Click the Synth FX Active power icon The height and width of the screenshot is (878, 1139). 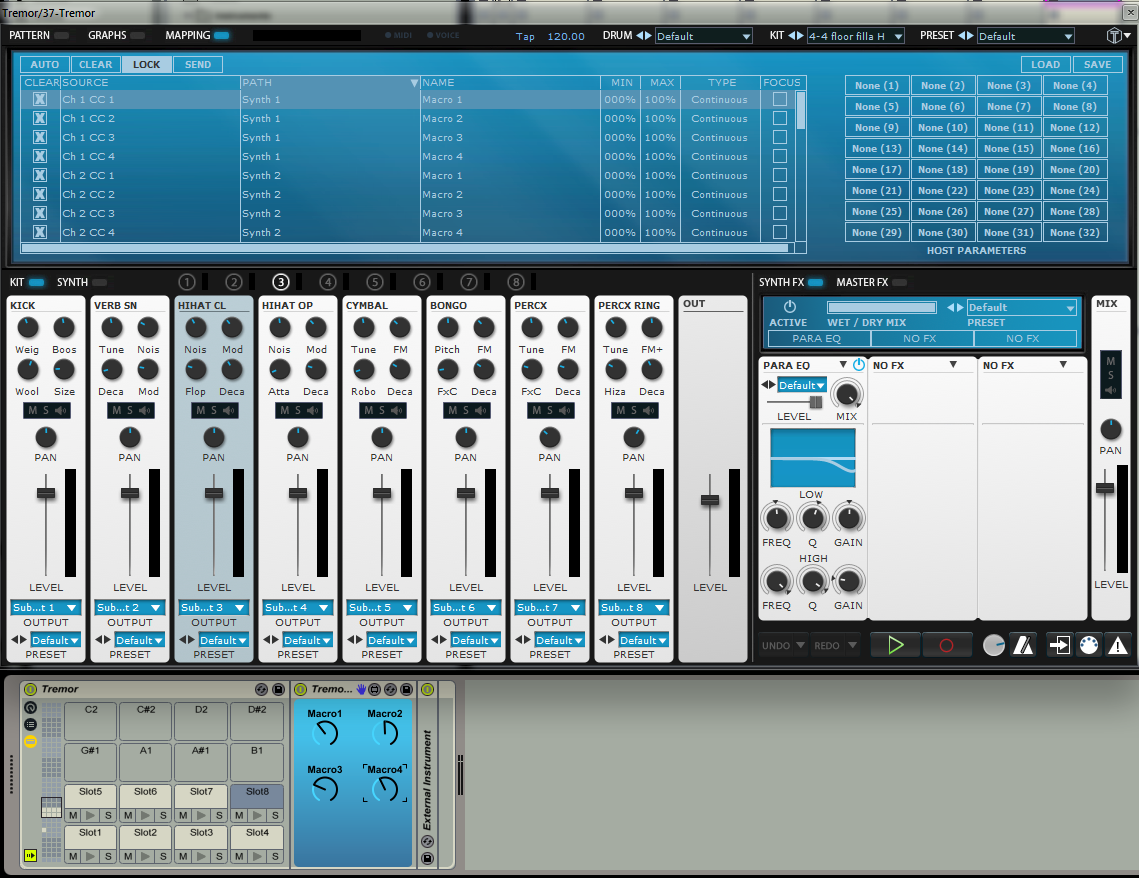pyautogui.click(x=789, y=307)
